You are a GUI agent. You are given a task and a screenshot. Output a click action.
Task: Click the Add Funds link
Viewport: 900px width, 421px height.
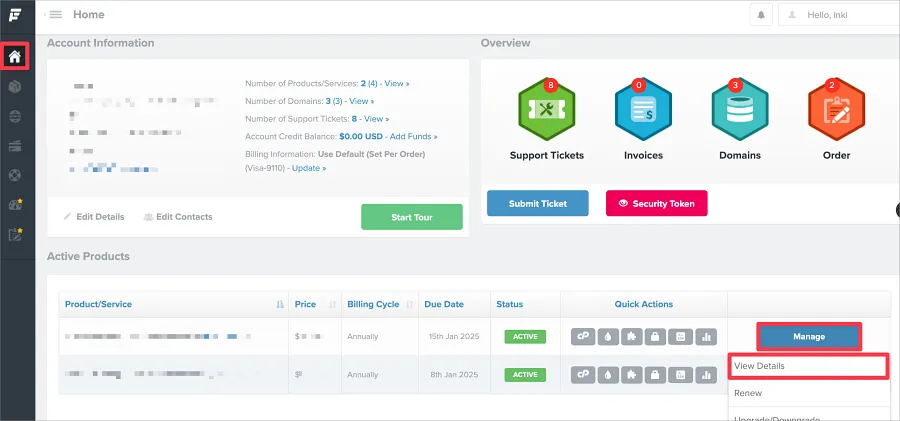[413, 136]
